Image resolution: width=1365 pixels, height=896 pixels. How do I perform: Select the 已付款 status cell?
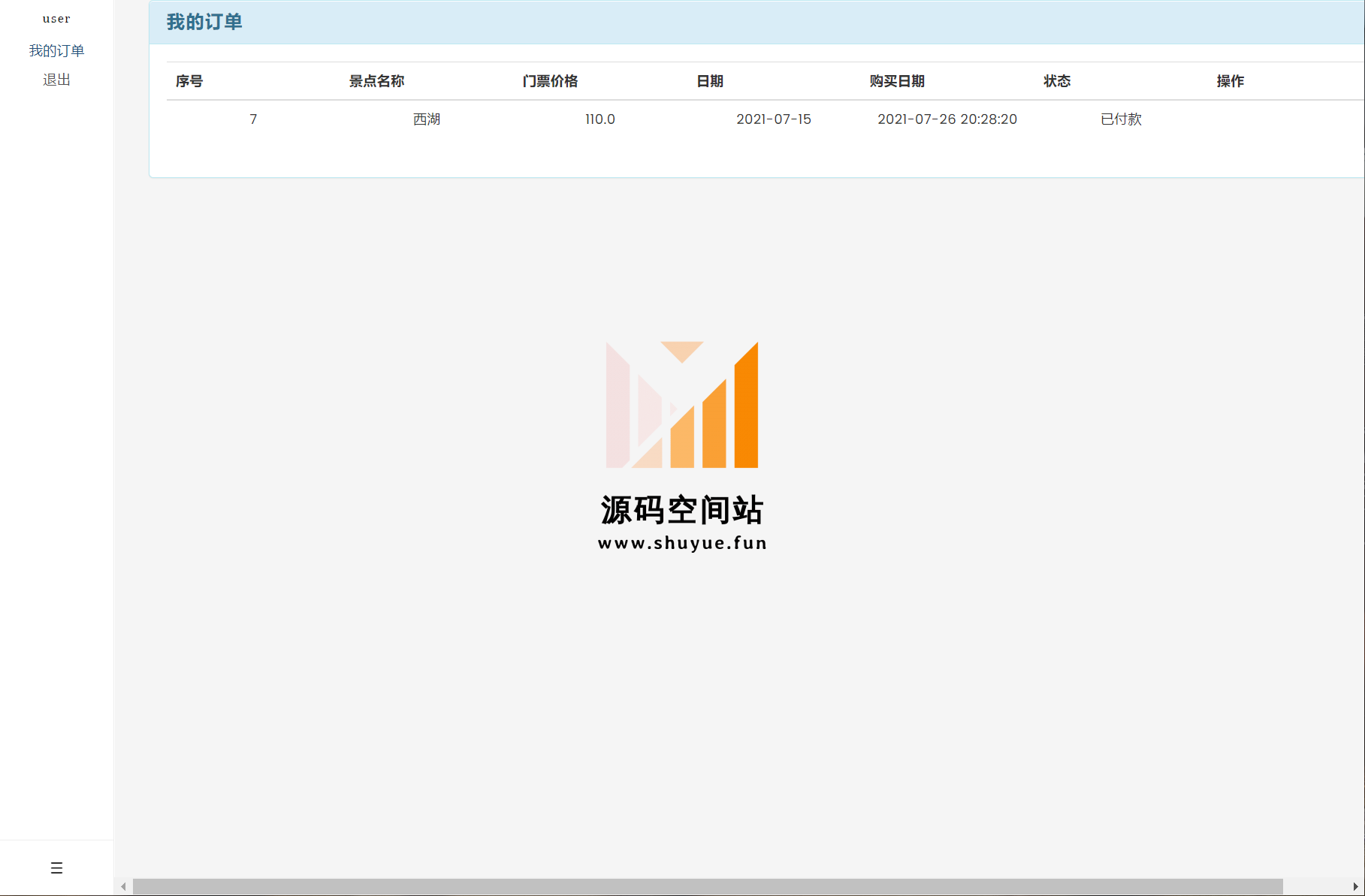point(1121,119)
